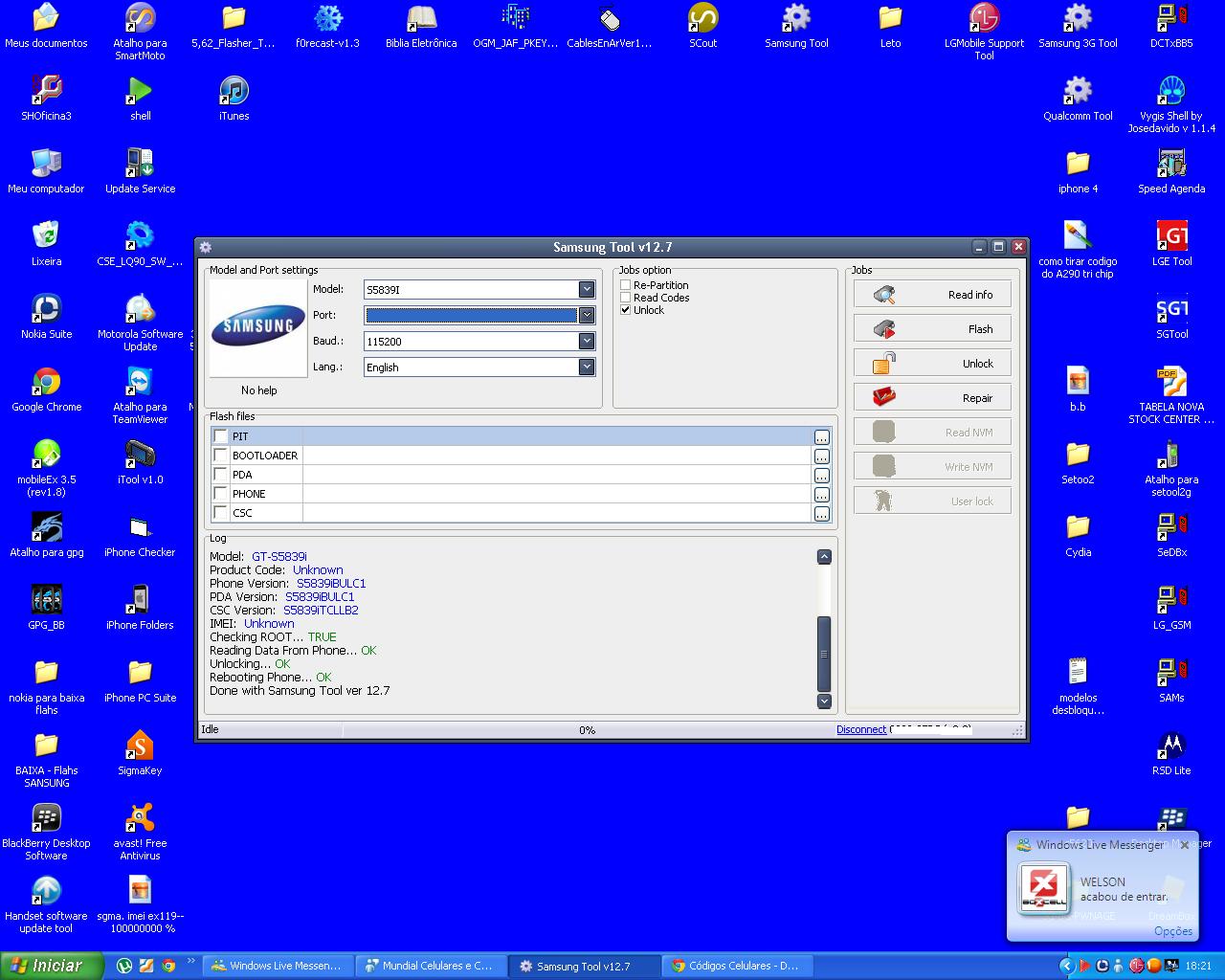
Task: Click the Disconnect link in status bar
Action: pos(861,729)
